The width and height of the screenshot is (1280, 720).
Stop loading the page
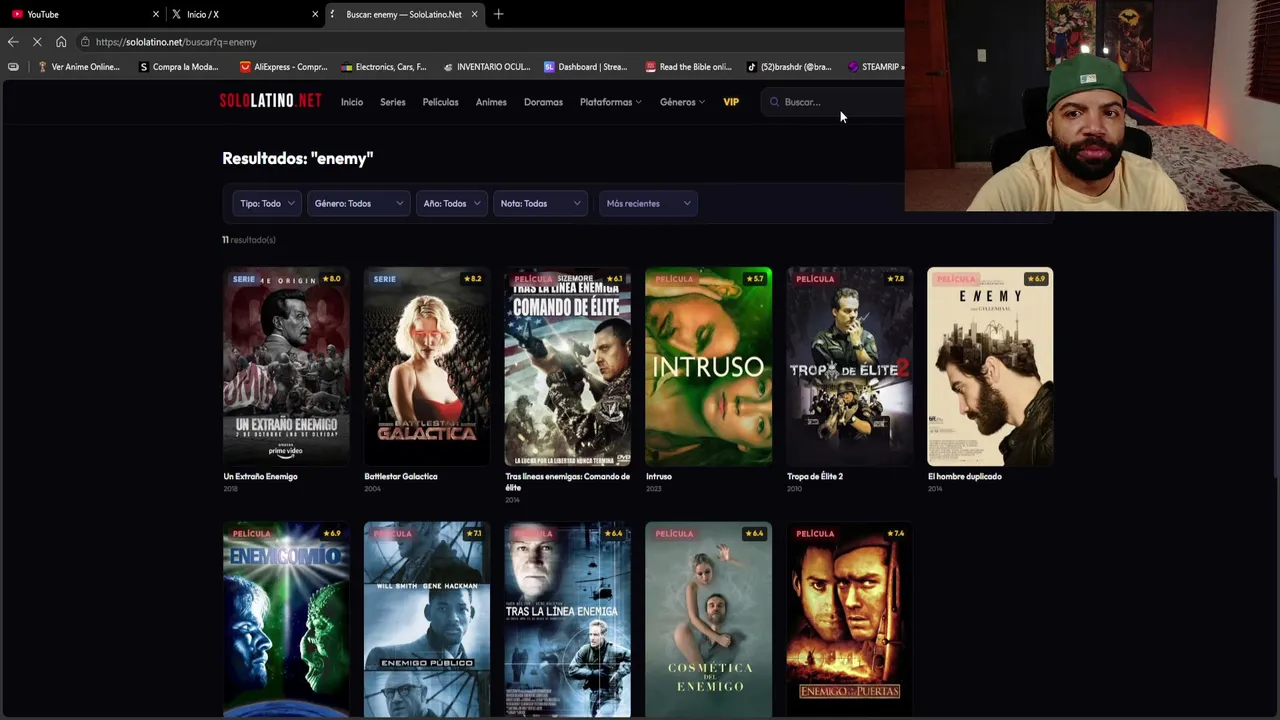pos(37,42)
